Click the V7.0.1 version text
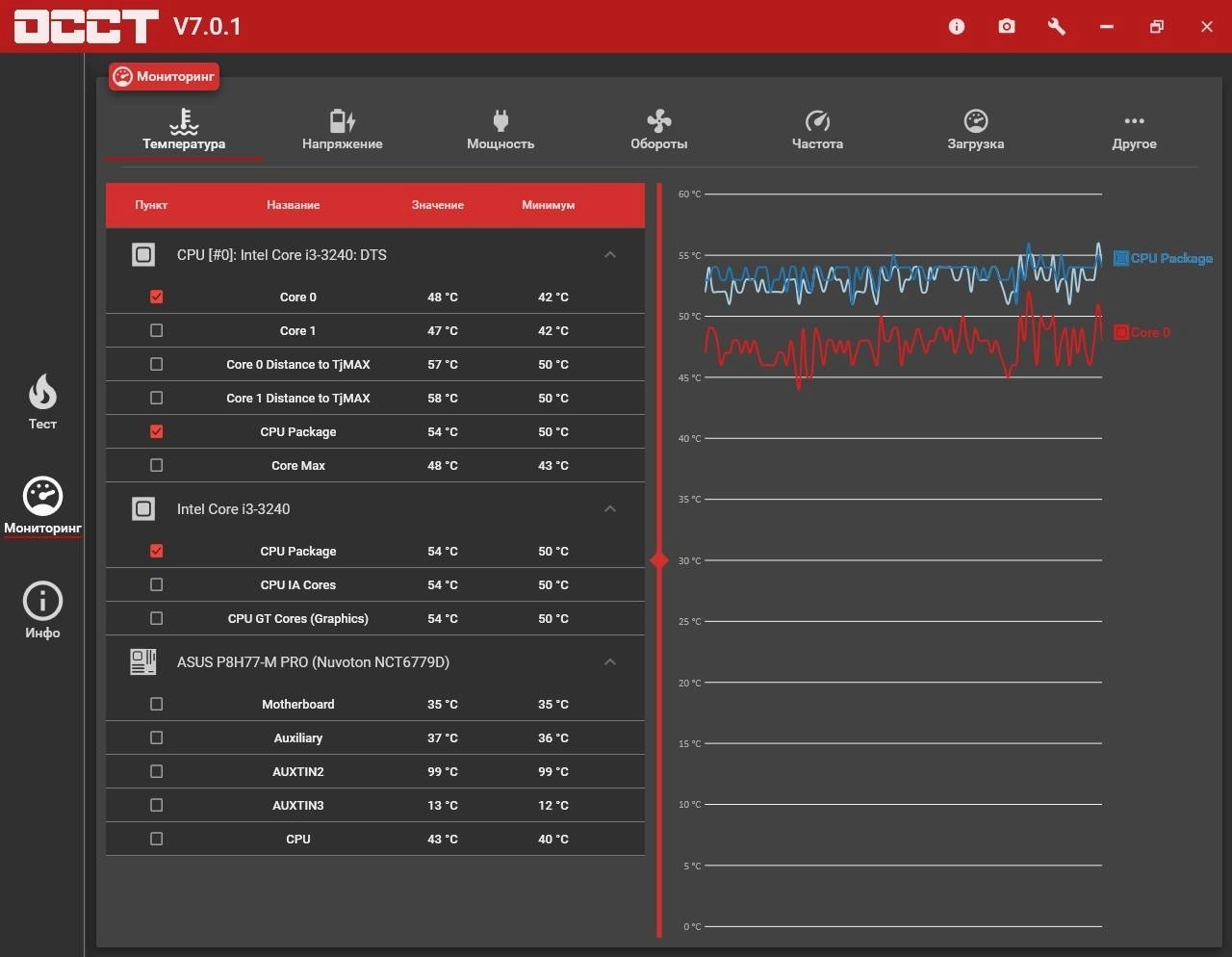 coord(207,26)
